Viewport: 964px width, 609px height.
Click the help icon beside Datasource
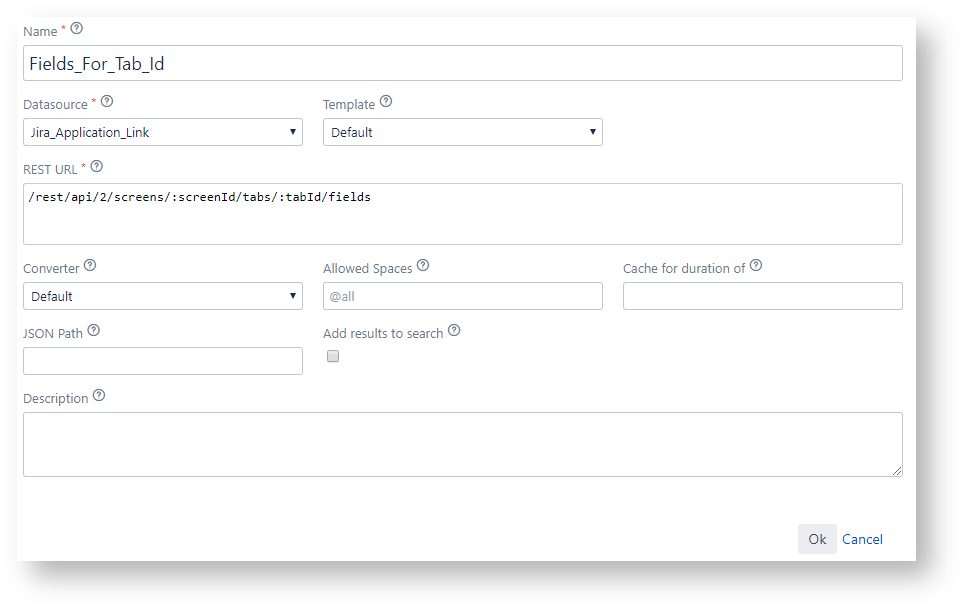pos(108,102)
